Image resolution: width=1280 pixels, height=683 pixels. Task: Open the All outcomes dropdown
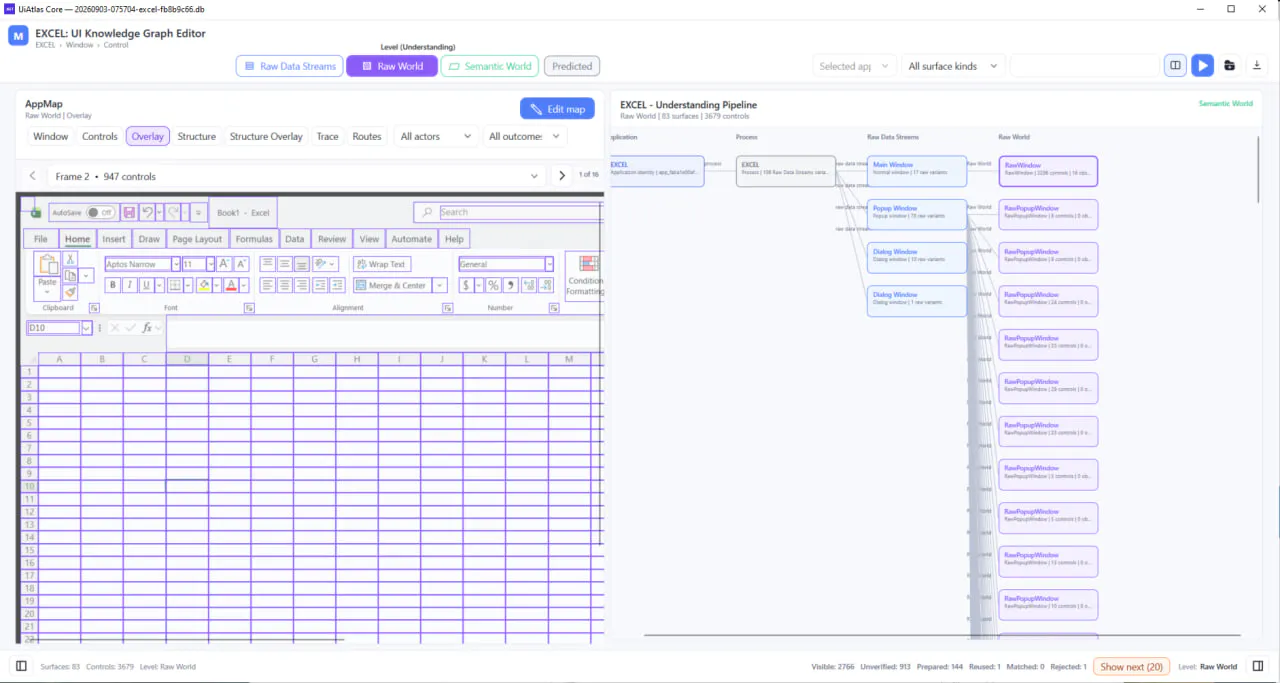coord(524,136)
